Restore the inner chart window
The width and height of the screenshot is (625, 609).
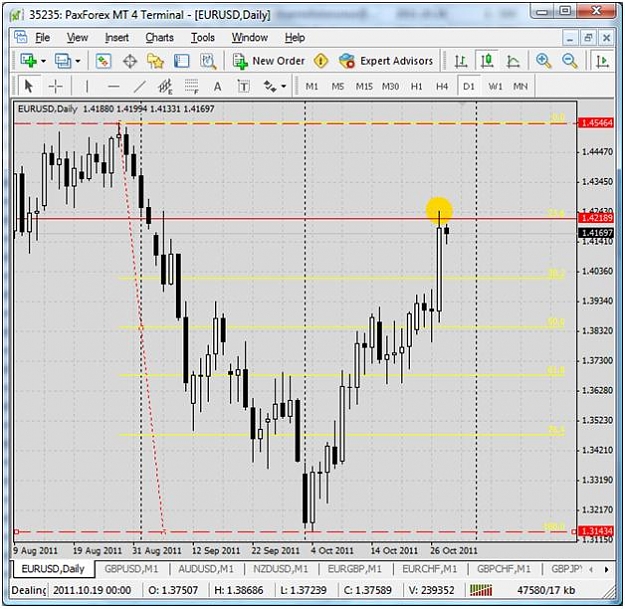[x=588, y=38]
